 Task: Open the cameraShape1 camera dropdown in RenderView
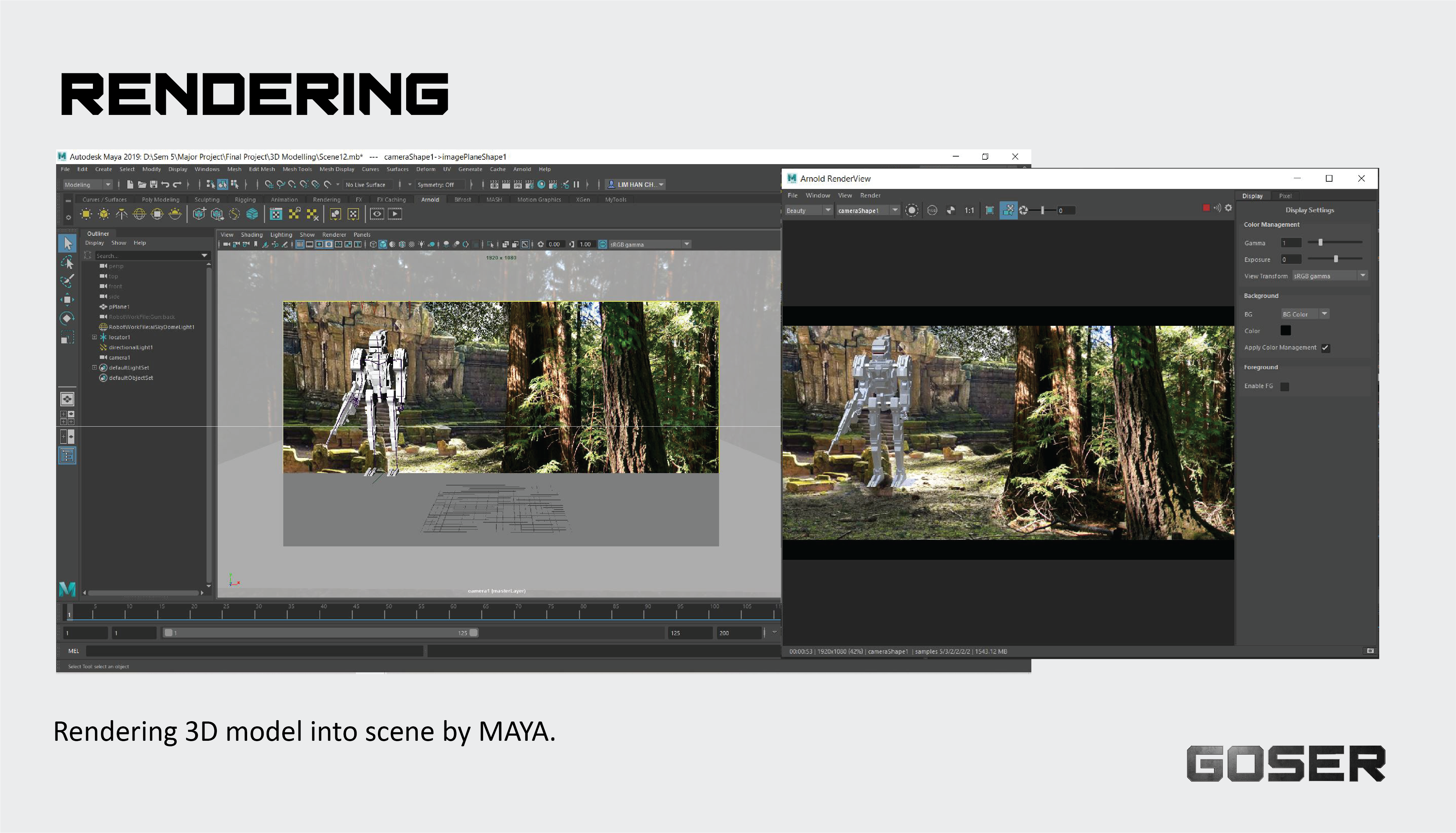click(x=868, y=211)
